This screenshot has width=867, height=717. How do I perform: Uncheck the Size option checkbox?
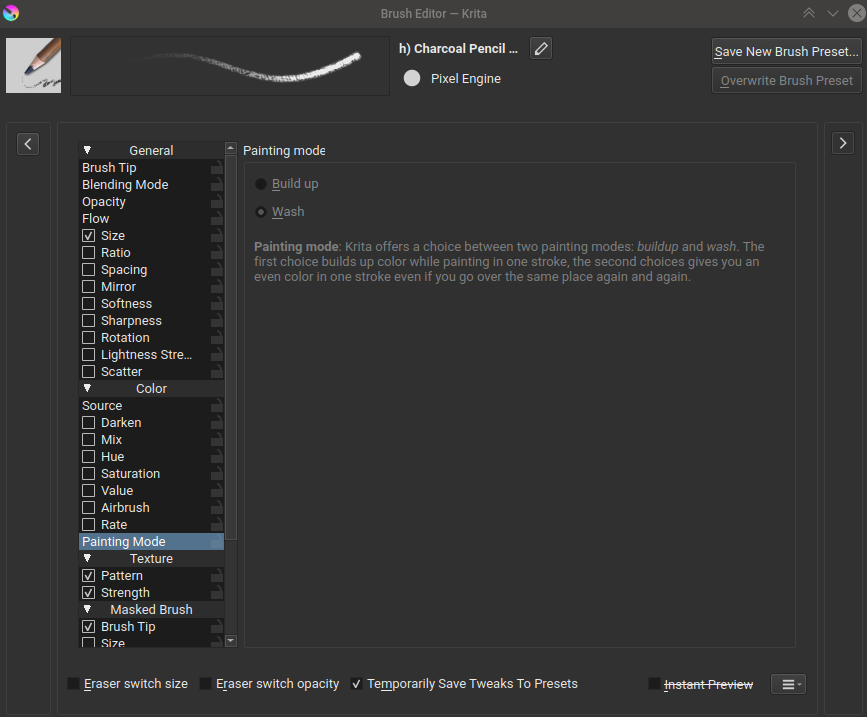tap(89, 236)
